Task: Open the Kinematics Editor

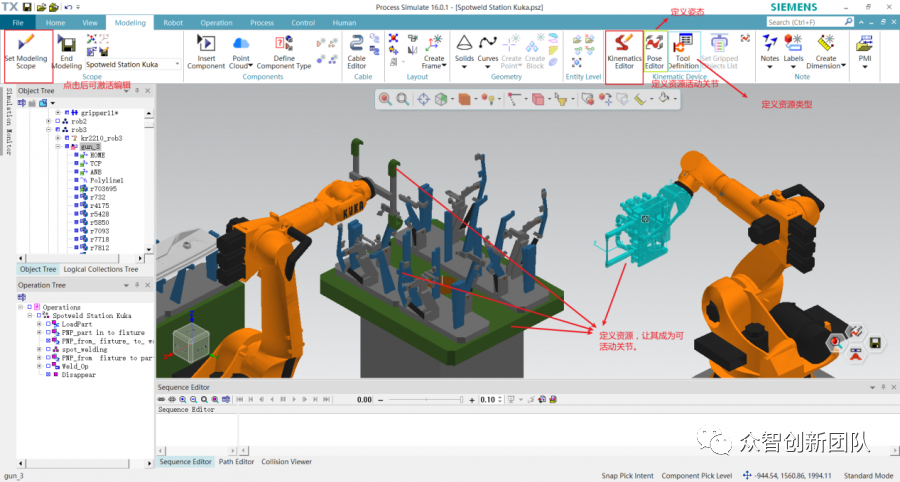Action: 625,44
